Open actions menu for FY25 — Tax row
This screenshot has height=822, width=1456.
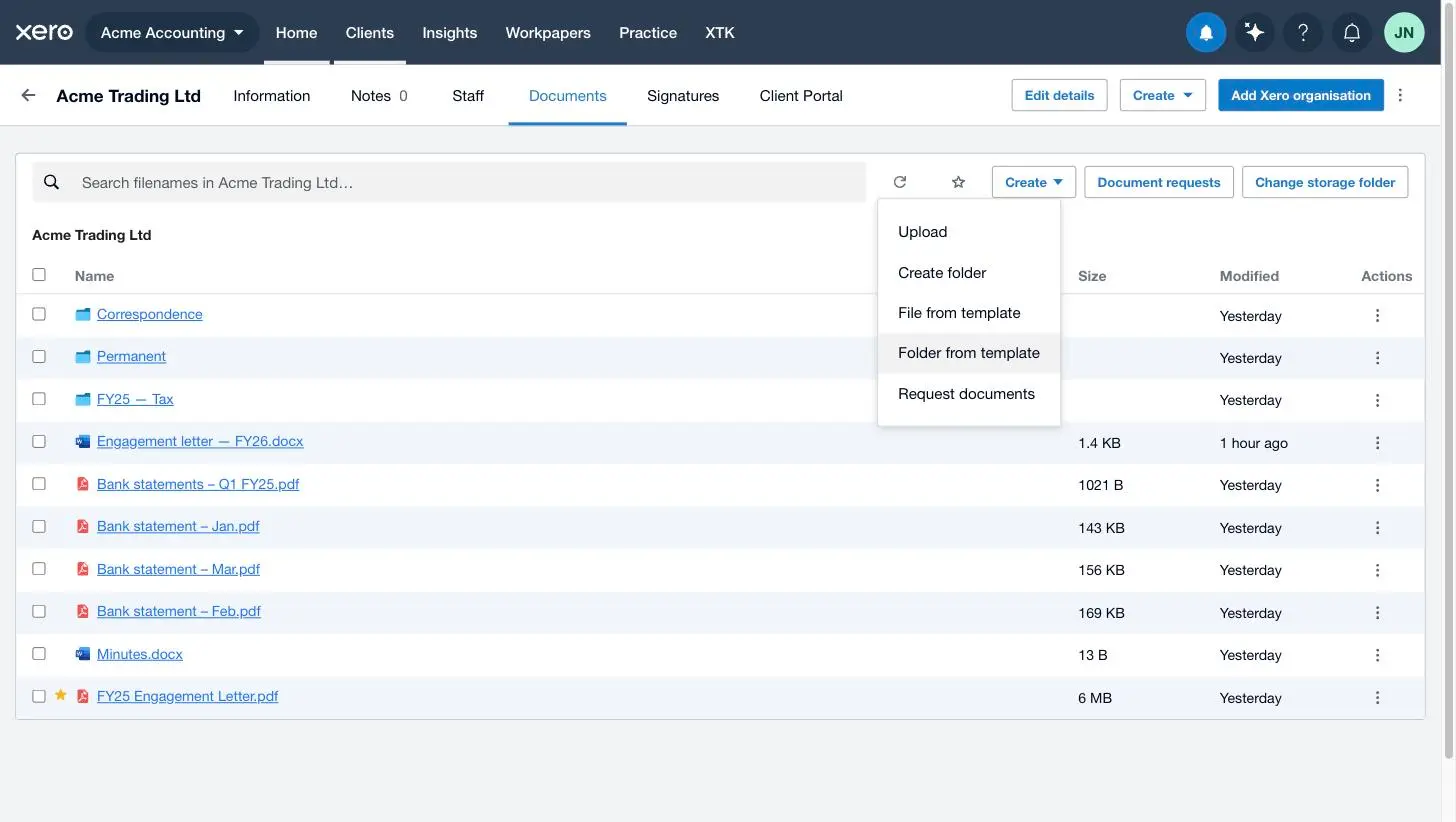pos(1377,400)
